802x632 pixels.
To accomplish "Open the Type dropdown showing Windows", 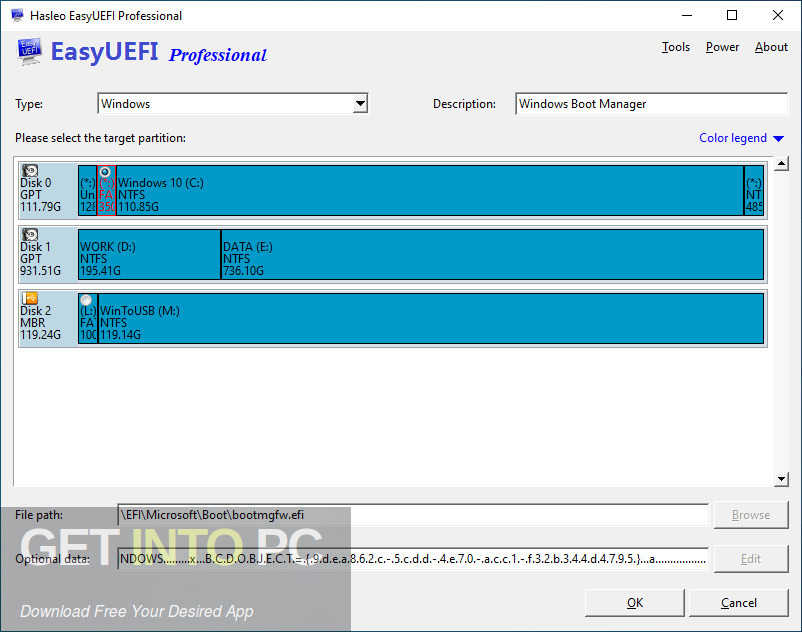I will [233, 104].
